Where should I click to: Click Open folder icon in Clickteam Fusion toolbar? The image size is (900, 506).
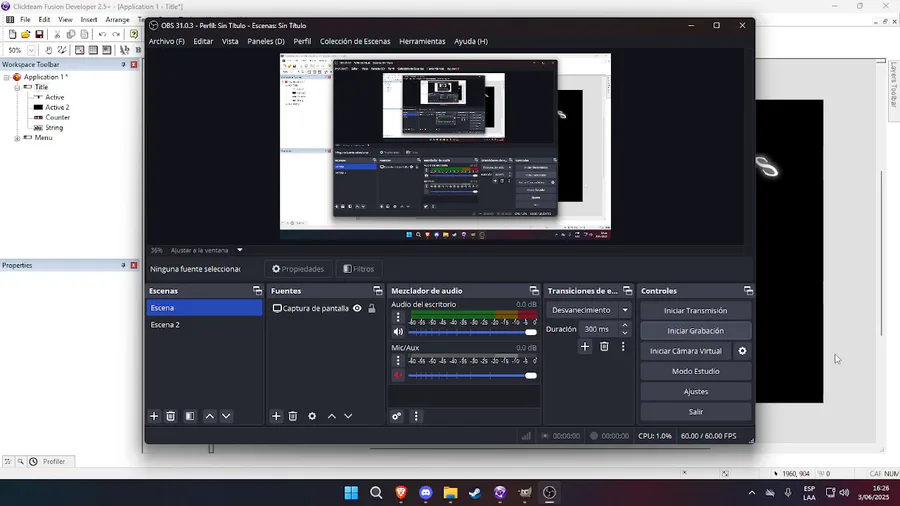[25, 34]
